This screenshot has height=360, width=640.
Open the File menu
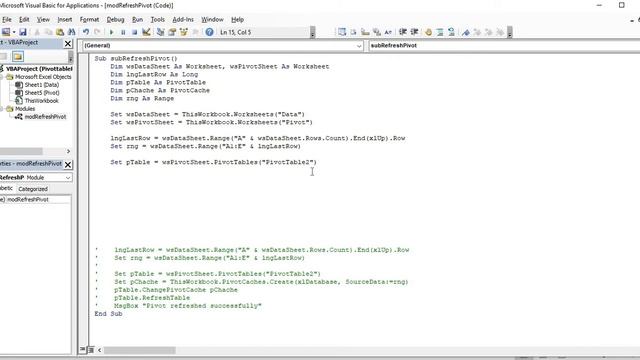[x=7, y=20]
